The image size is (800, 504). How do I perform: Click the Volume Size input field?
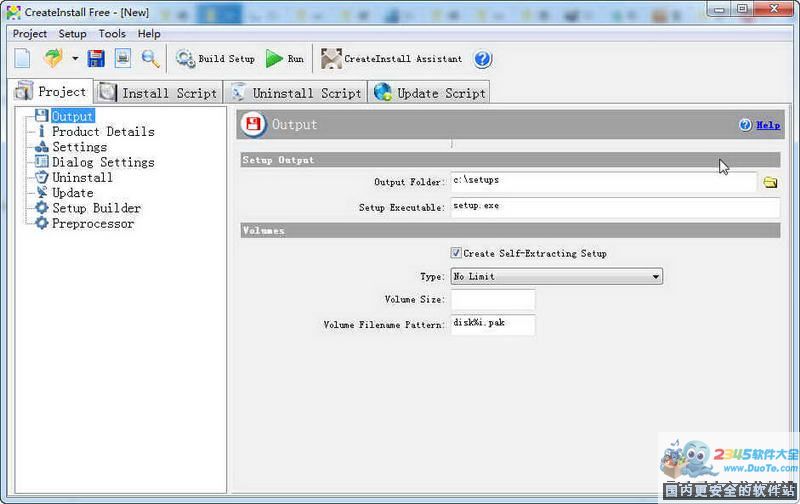493,299
